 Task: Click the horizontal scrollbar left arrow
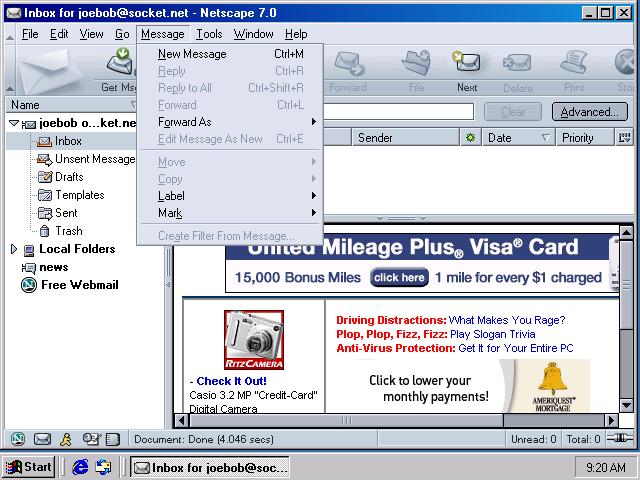(x=182, y=420)
